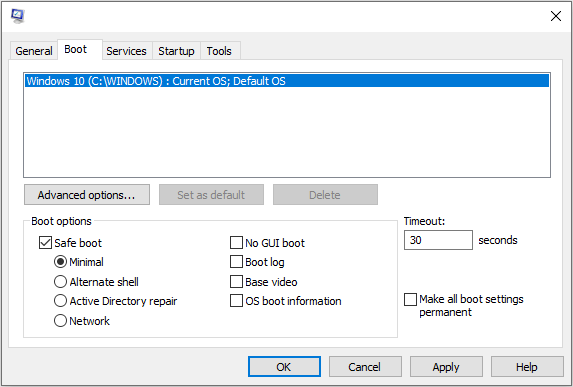573x387 pixels.
Task: Close the System Configuration dialog
Action: [x=556, y=16]
